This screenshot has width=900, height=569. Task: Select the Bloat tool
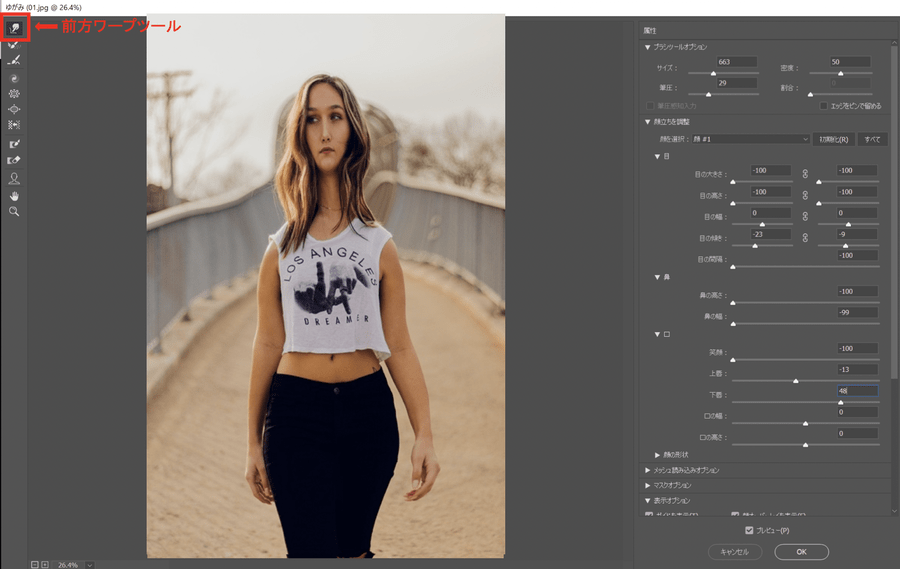pyautogui.click(x=14, y=109)
